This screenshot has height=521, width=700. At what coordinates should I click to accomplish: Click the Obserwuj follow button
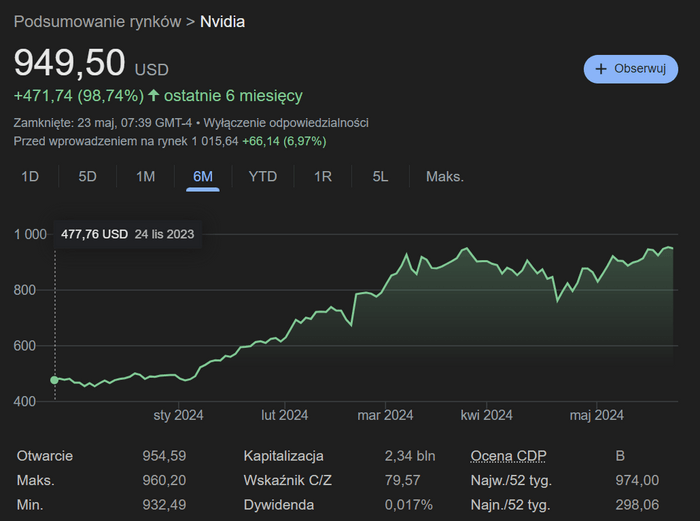[630, 69]
